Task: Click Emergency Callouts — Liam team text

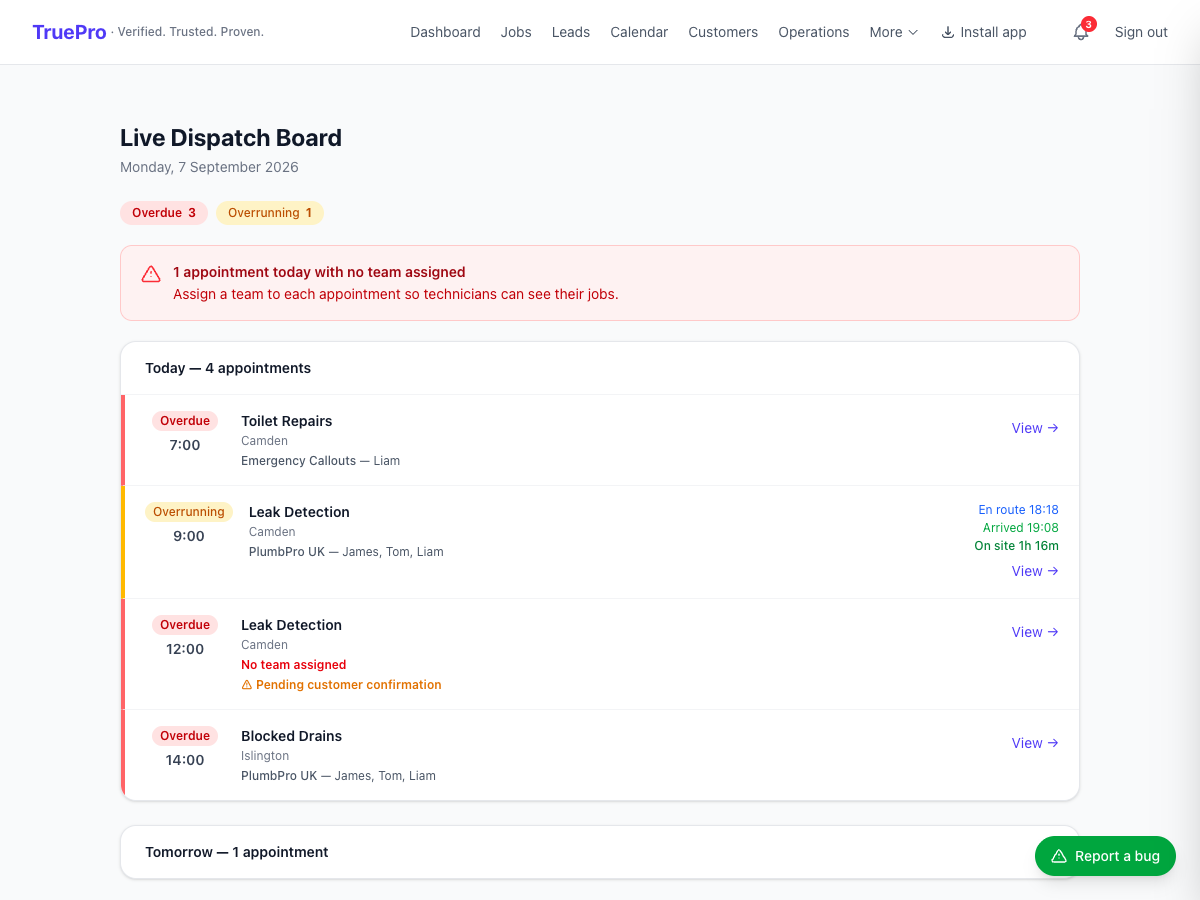Action: click(320, 461)
